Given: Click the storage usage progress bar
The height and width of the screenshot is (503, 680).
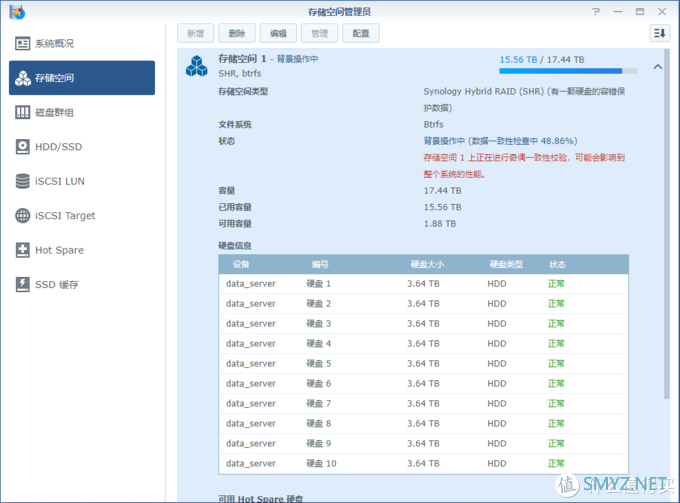Looking at the screenshot, I should click(x=568, y=71).
